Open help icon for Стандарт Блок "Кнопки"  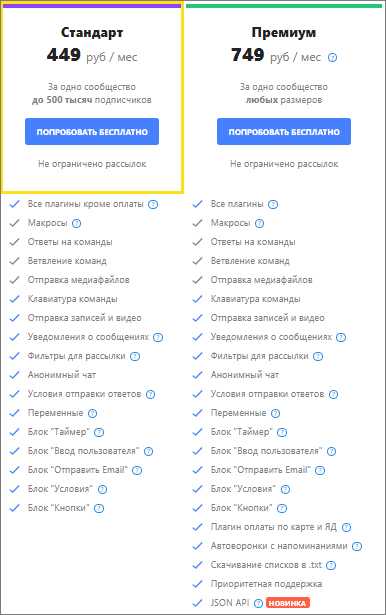click(99, 509)
